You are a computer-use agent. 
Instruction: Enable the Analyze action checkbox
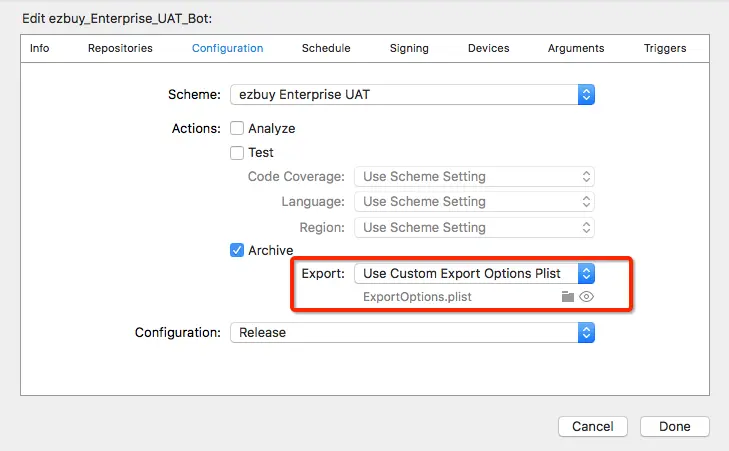[237, 128]
